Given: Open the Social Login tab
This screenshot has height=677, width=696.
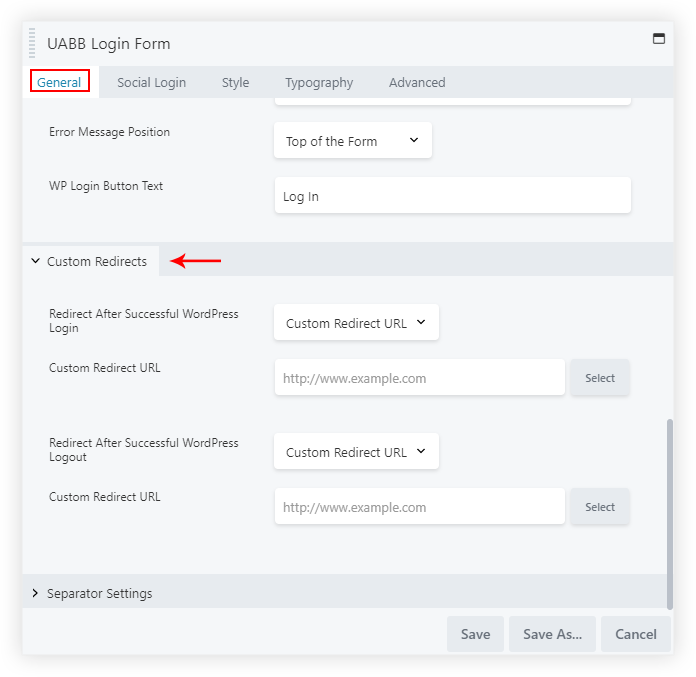Looking at the screenshot, I should (151, 82).
